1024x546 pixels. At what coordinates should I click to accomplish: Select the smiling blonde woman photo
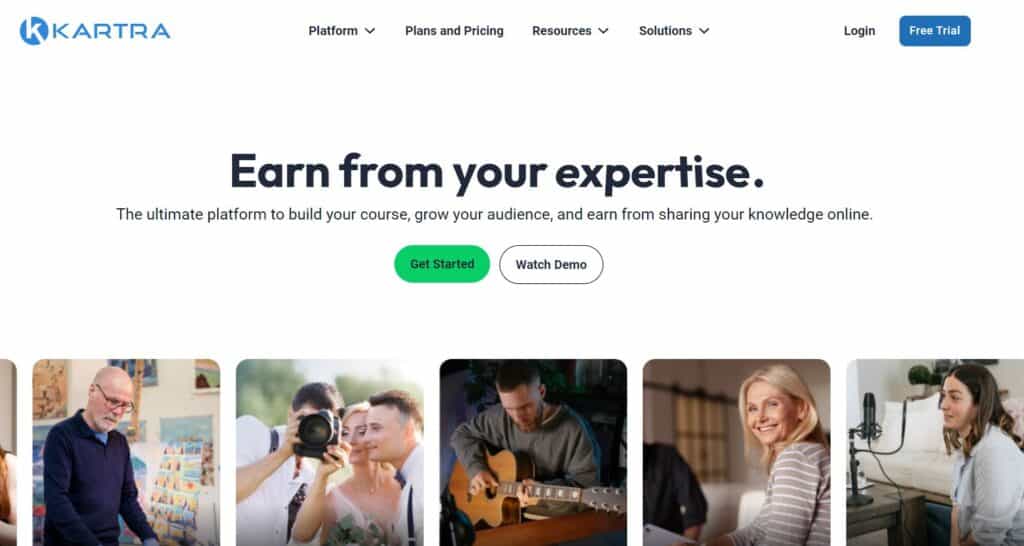pyautogui.click(x=737, y=452)
